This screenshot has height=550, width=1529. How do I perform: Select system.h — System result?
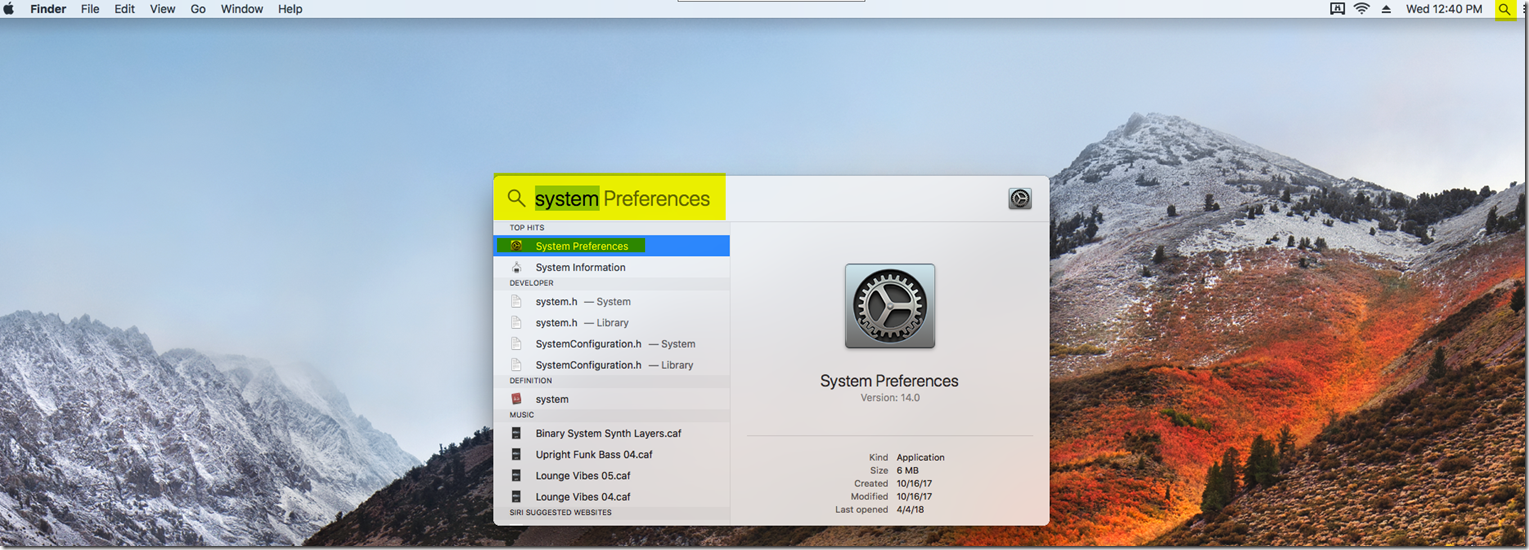point(611,301)
